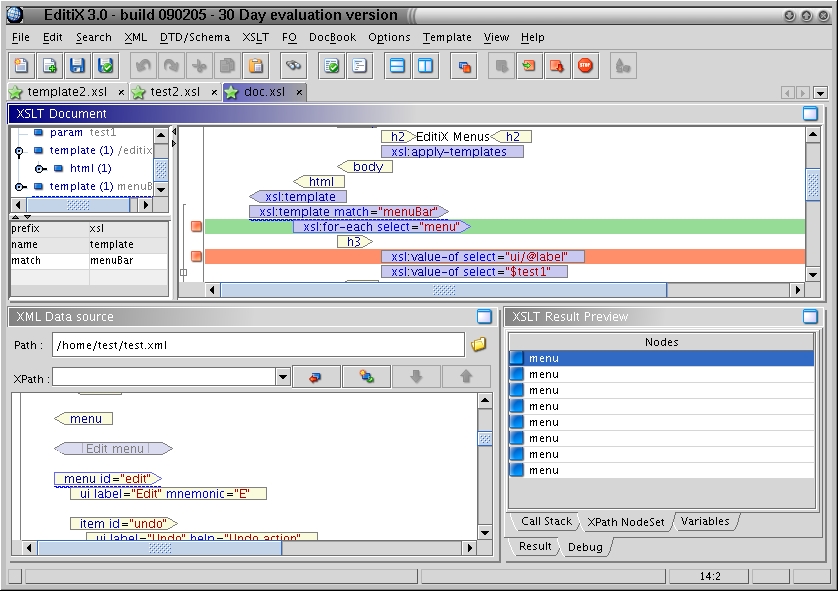Click save-with-checkmark toolbar icon

[x=106, y=66]
